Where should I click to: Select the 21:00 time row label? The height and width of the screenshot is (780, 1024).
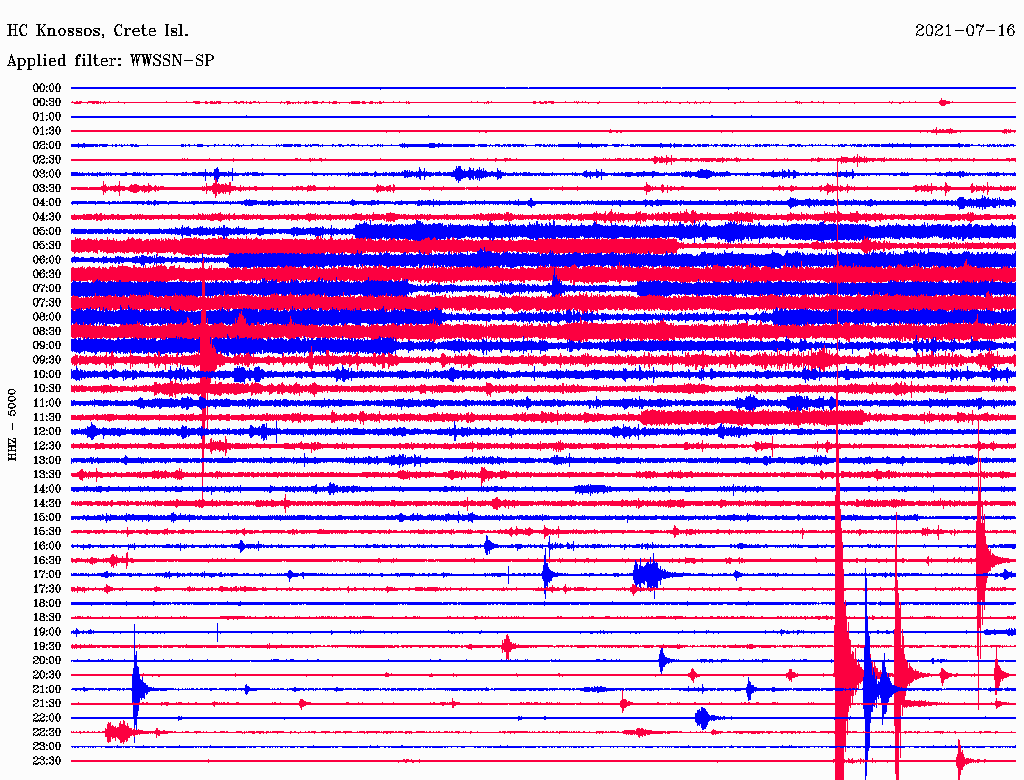46,689
